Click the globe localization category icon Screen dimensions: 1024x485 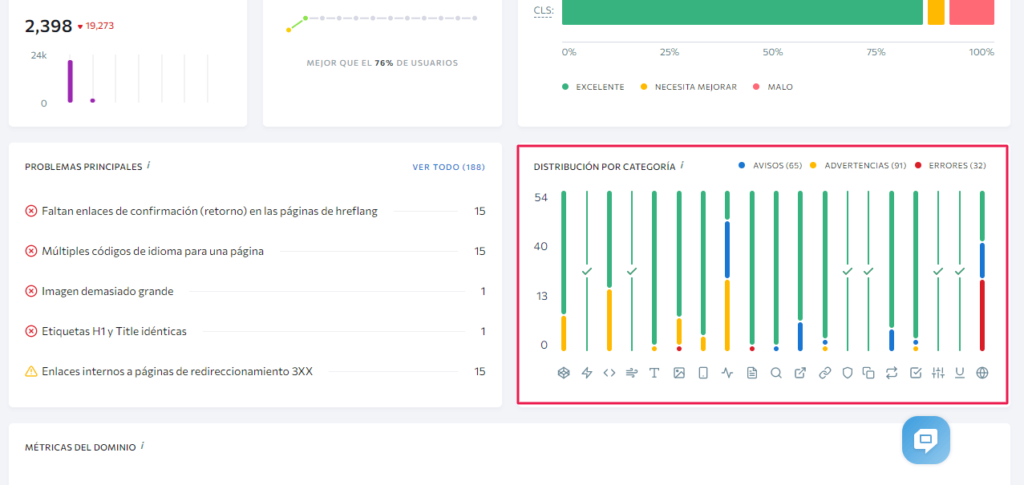coord(982,373)
